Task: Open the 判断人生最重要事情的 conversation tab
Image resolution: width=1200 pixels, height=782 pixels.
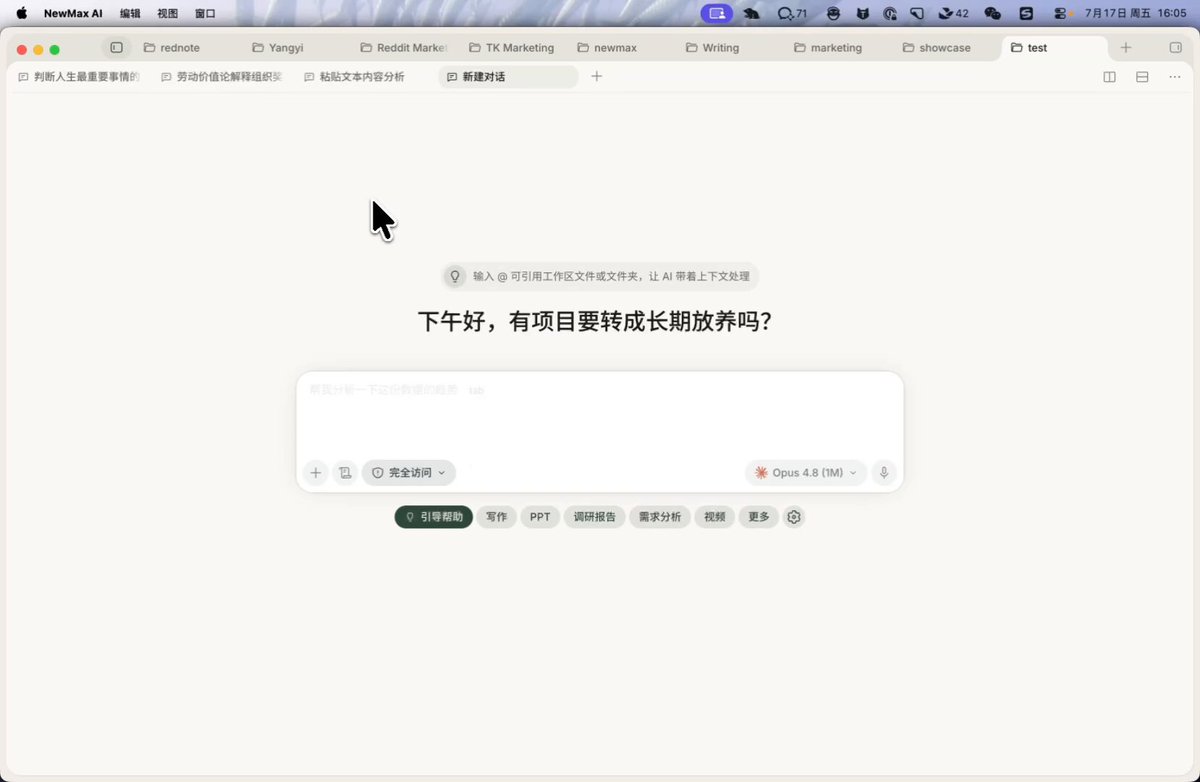Action: coord(80,77)
